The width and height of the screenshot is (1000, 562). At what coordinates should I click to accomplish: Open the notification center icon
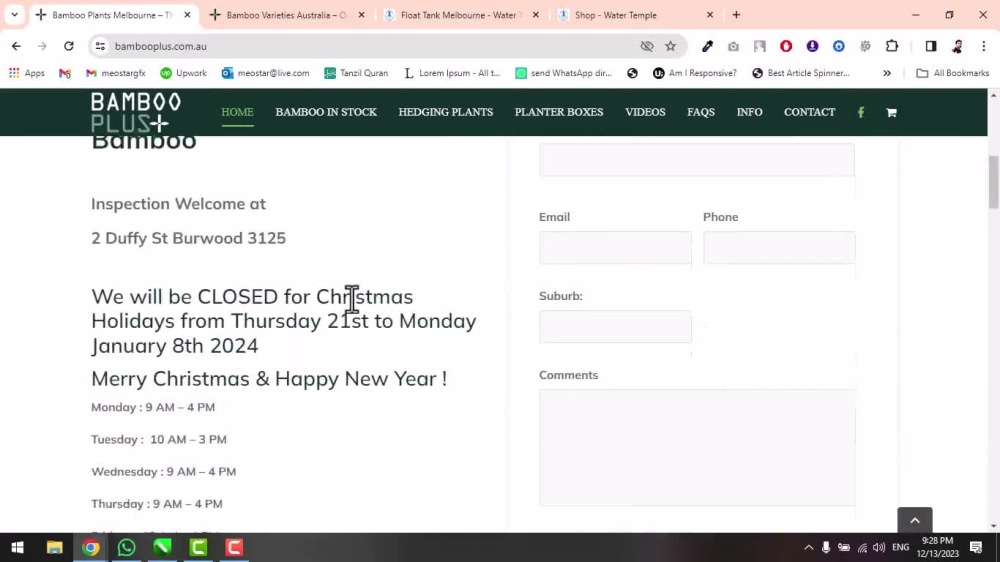976,547
